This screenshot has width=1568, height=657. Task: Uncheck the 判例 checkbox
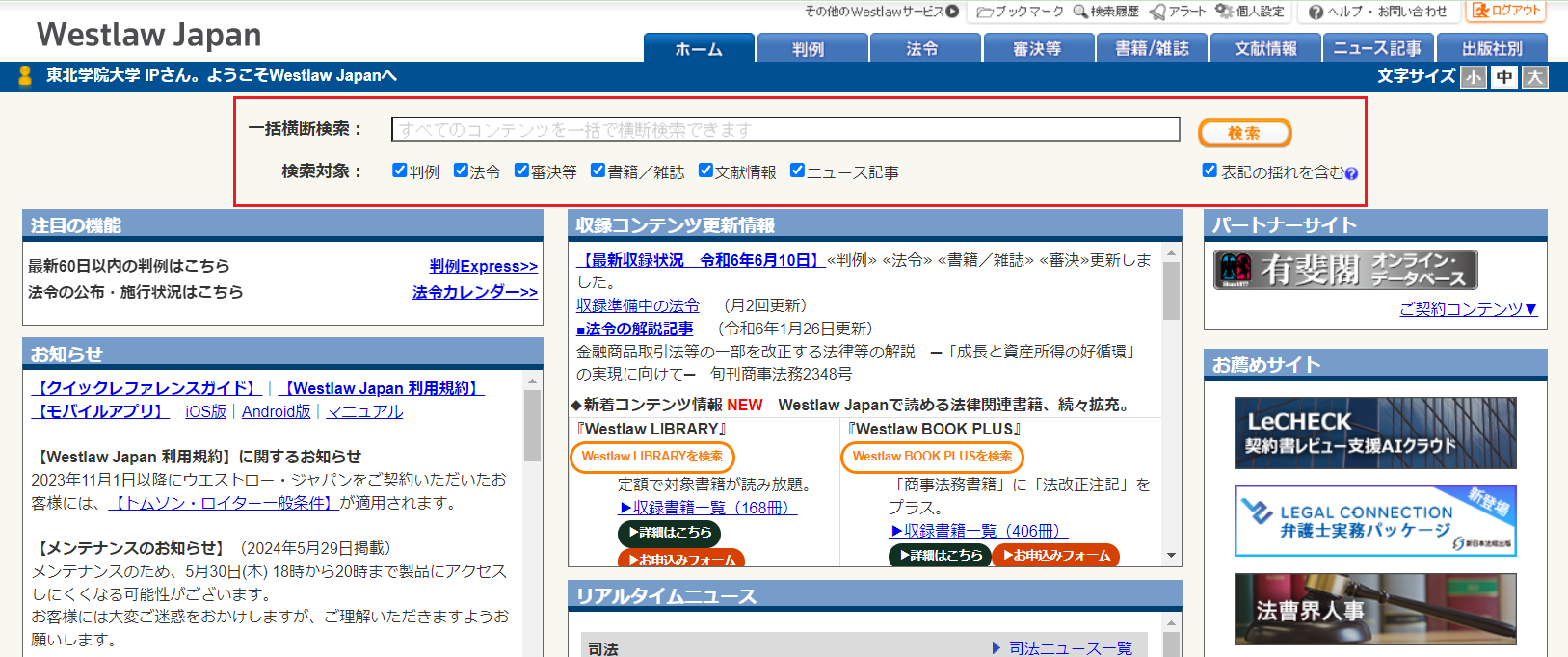coord(400,171)
